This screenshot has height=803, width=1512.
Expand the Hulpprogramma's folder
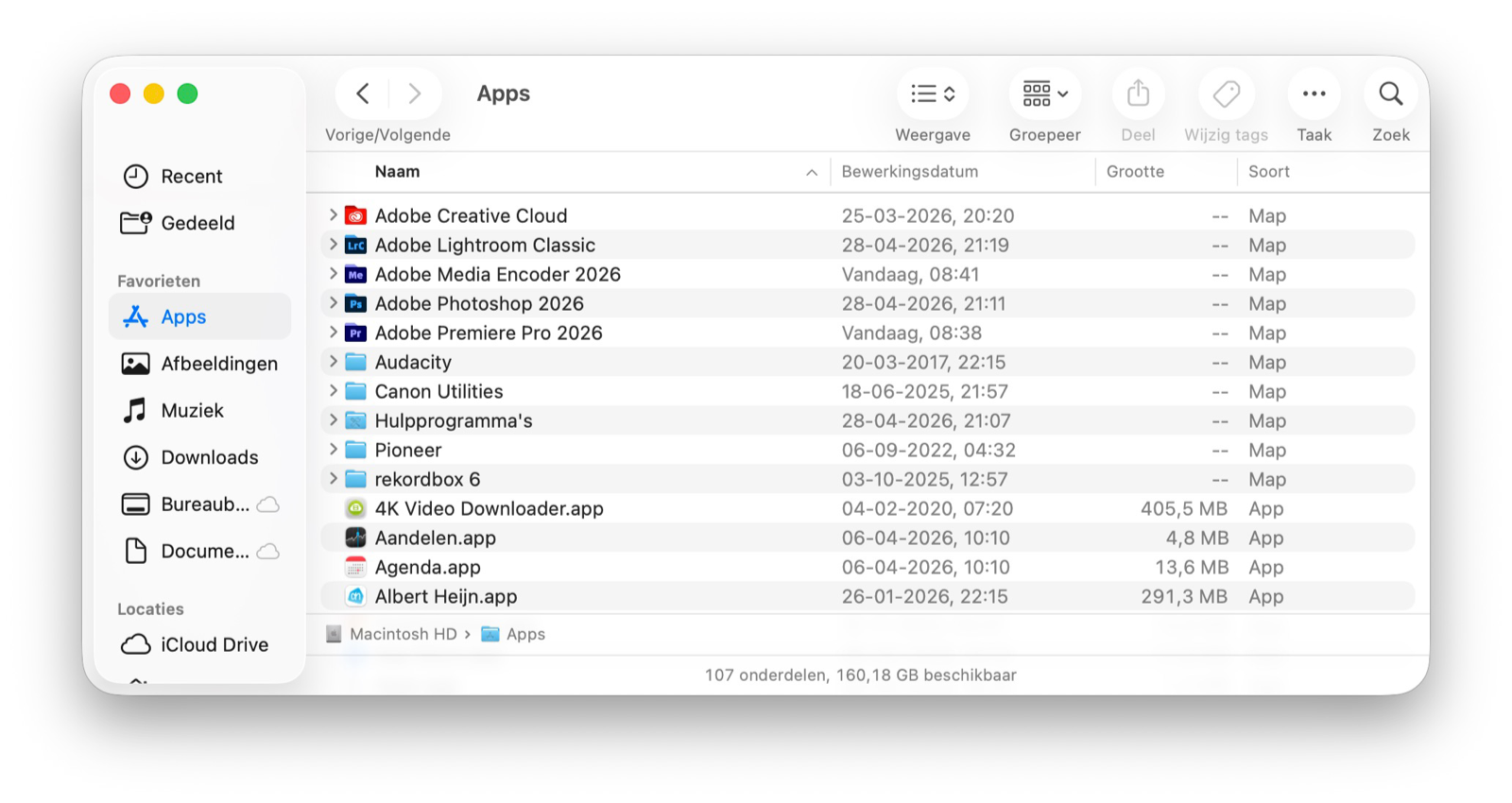point(333,420)
